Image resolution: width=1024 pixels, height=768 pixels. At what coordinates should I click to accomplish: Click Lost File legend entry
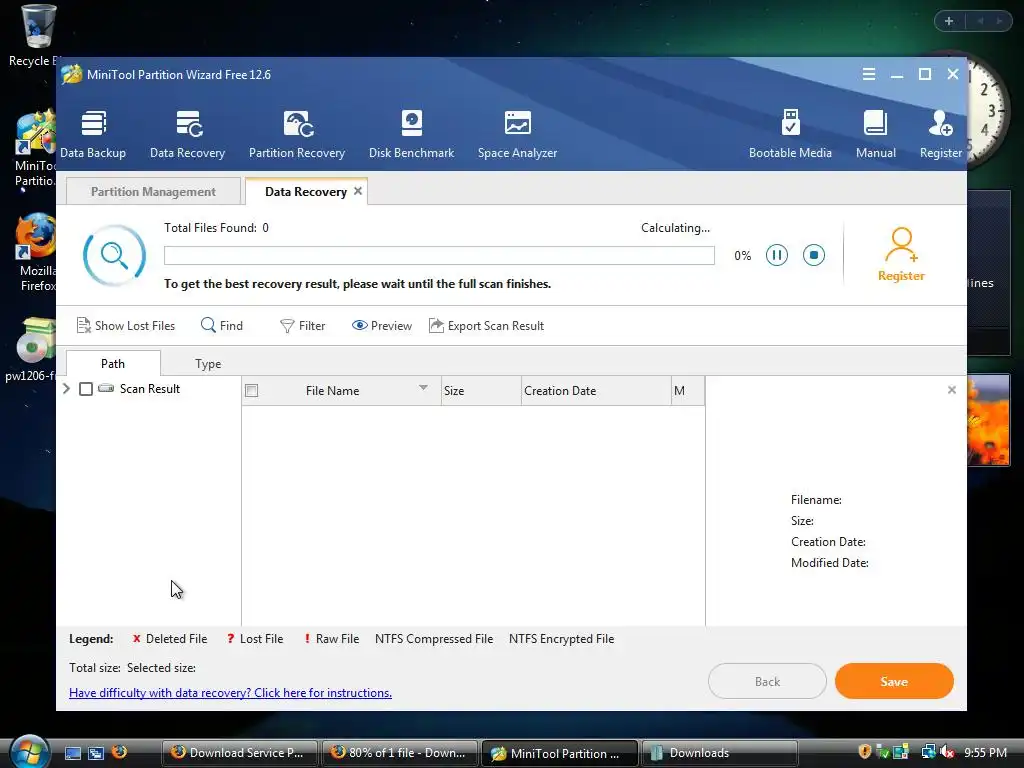point(255,639)
